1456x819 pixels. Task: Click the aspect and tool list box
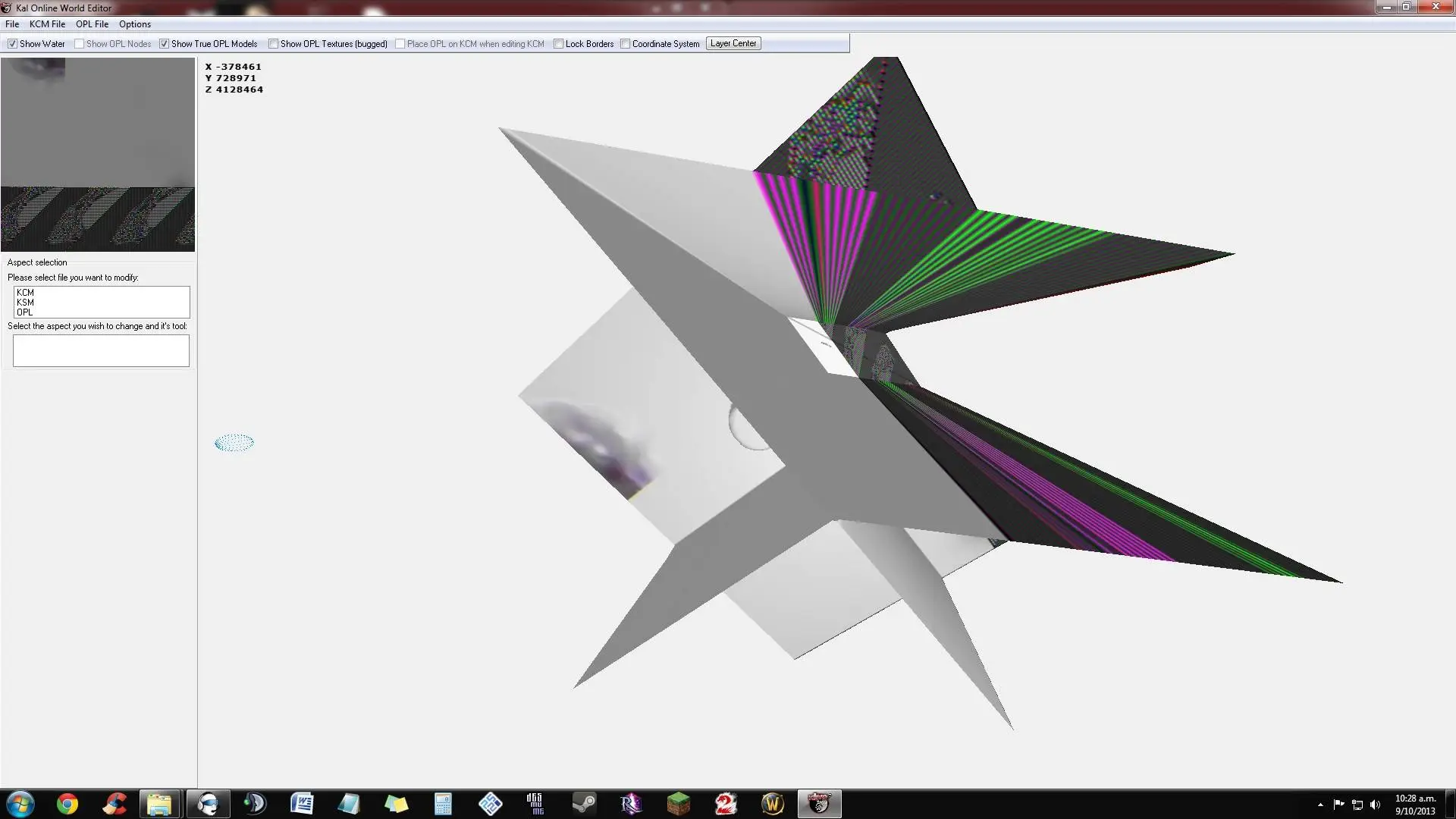pyautogui.click(x=101, y=350)
